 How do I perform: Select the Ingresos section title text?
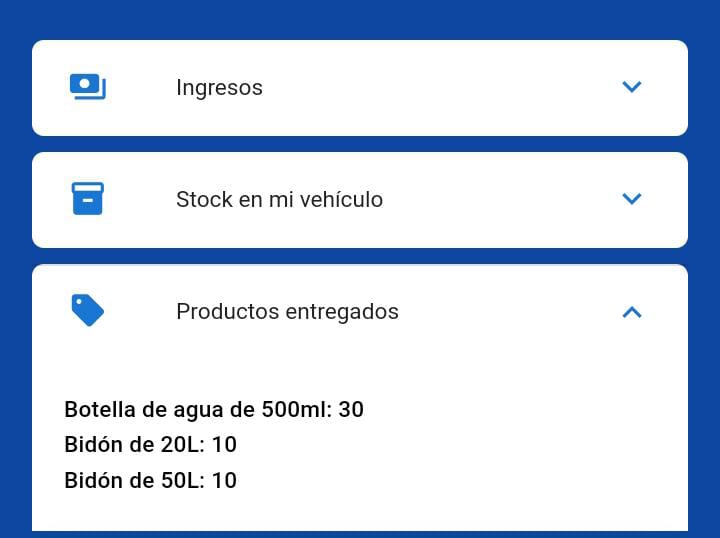pyautogui.click(x=219, y=87)
